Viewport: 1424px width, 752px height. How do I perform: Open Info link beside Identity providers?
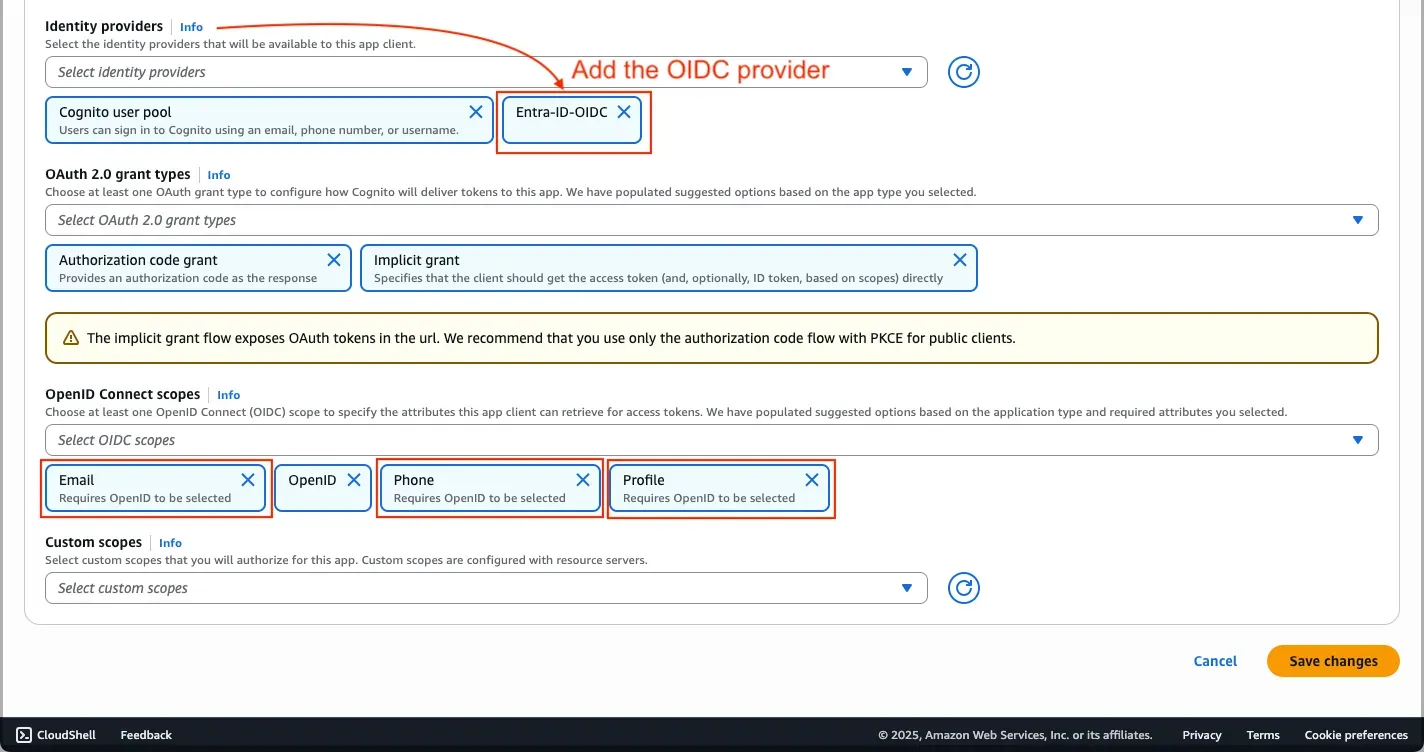tap(191, 27)
